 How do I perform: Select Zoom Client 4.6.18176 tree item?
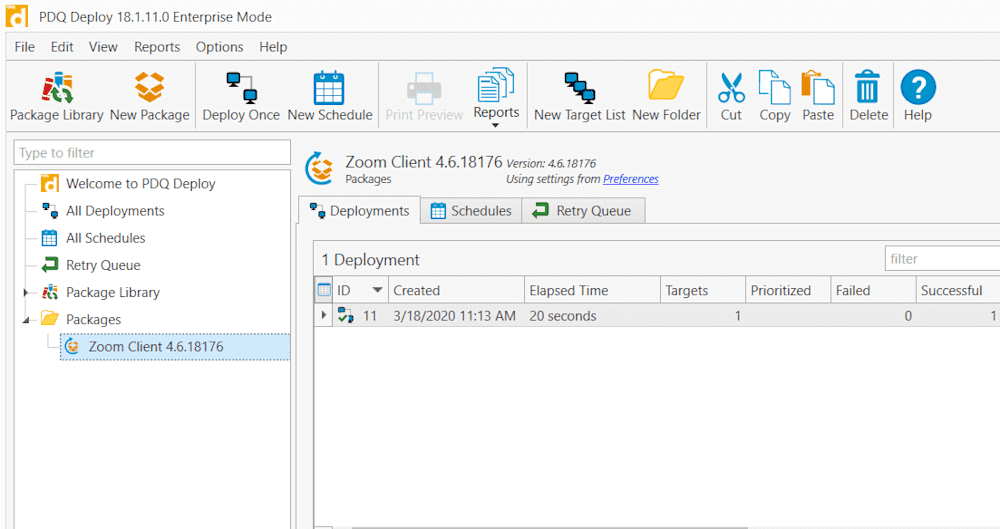click(x=175, y=346)
